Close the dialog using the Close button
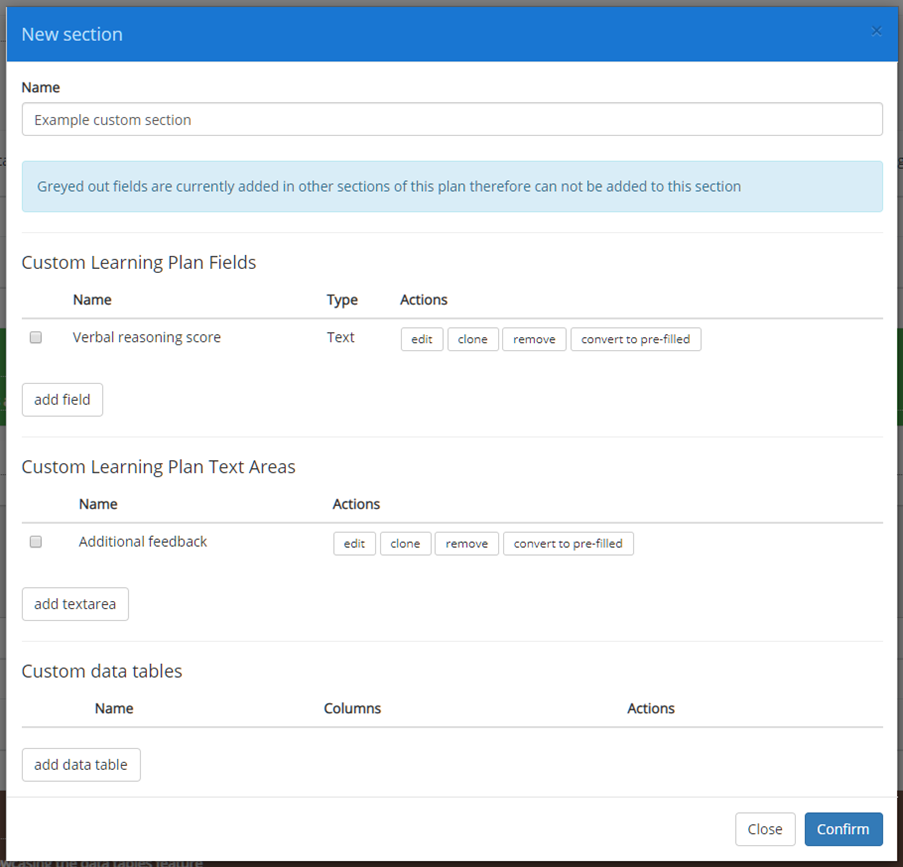903x867 pixels. click(x=765, y=829)
